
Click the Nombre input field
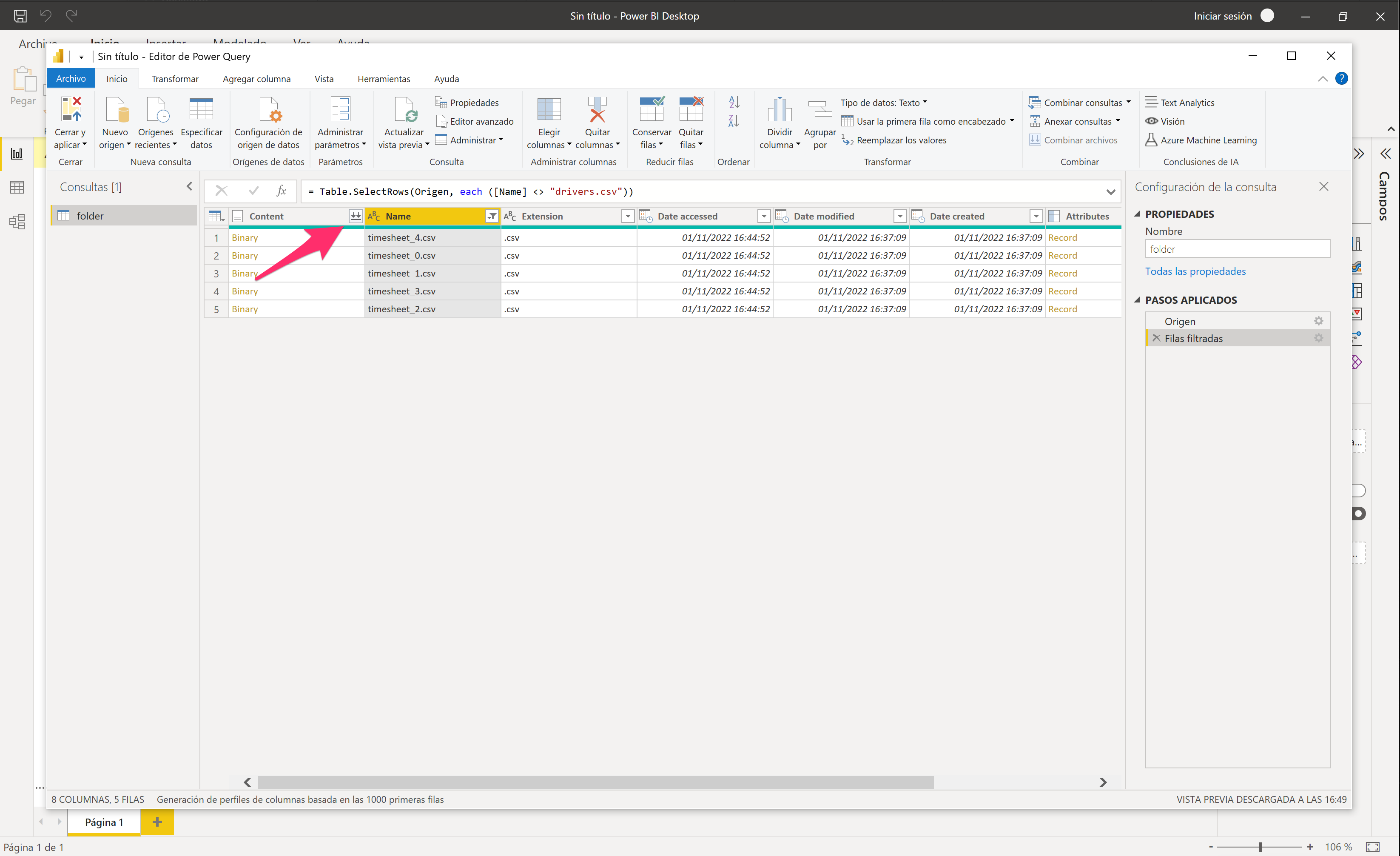coord(1238,249)
